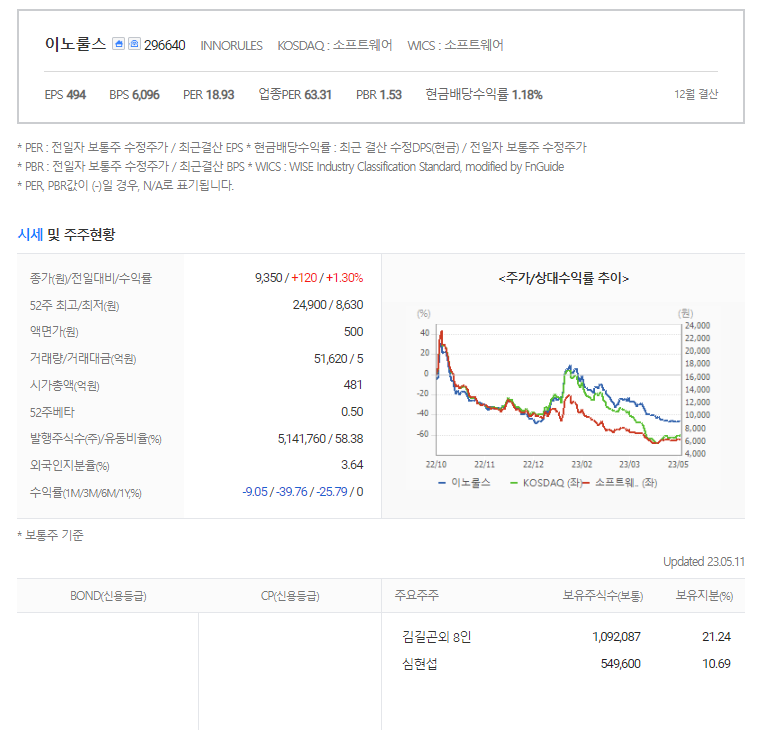761x730 pixels.
Task: Click the 주요주주 column header
Action: click(417, 595)
